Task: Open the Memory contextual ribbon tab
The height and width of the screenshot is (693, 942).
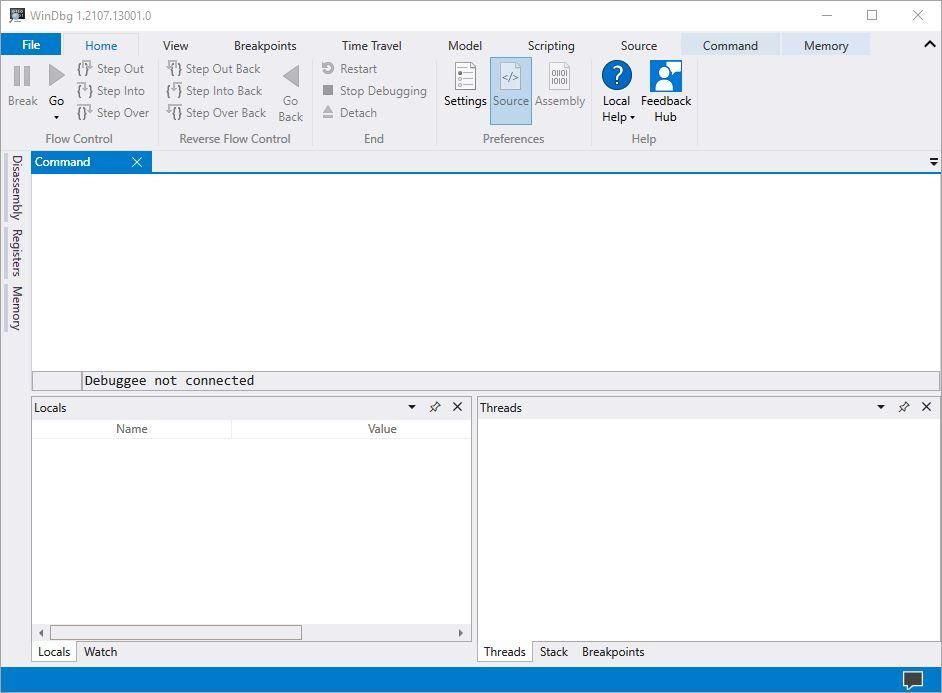Action: [825, 46]
